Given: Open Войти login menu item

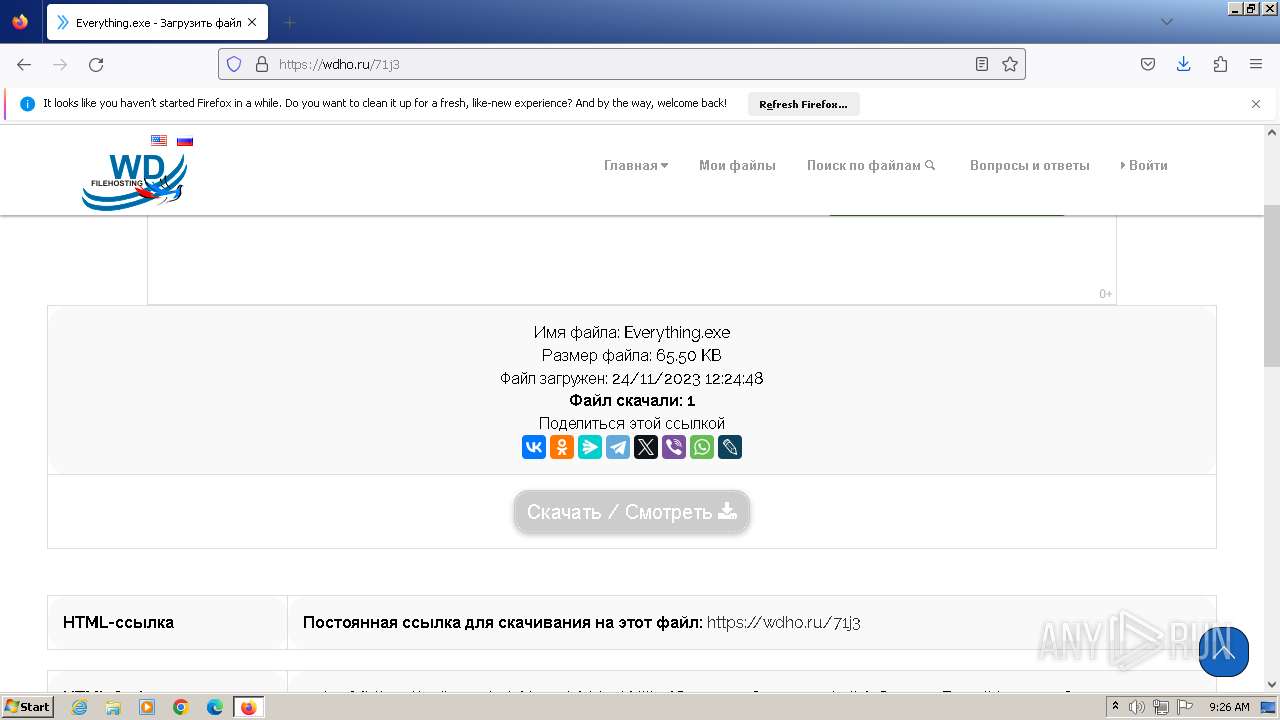Looking at the screenshot, I should click(1144, 165).
